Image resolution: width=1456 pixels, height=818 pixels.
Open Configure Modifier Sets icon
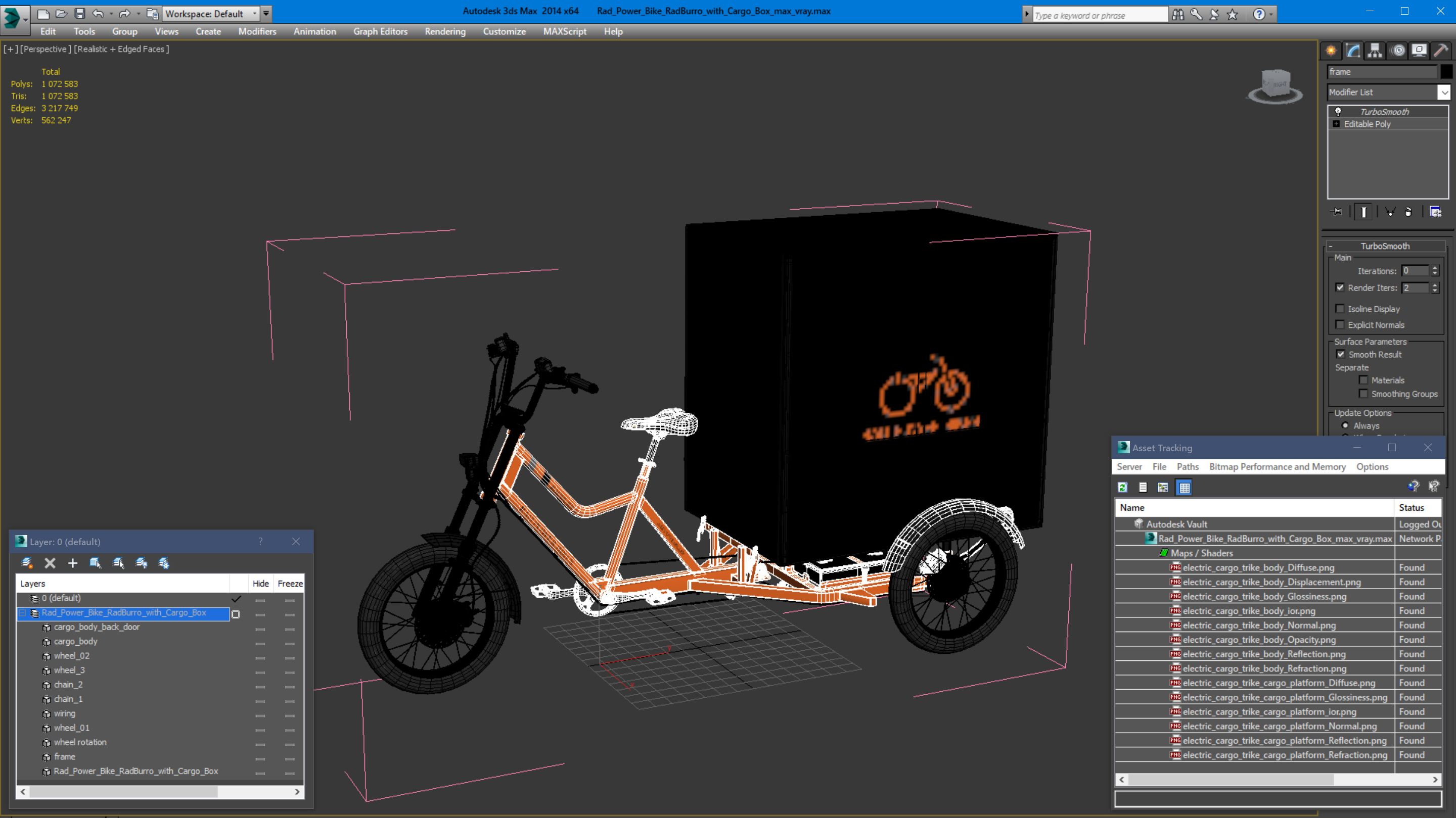[1435, 212]
